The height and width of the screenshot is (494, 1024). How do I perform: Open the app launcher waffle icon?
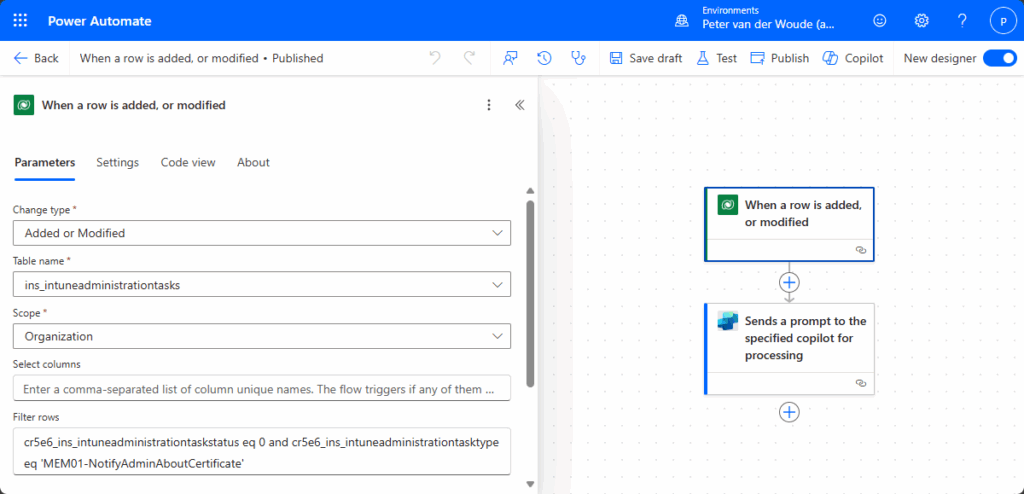(x=20, y=20)
